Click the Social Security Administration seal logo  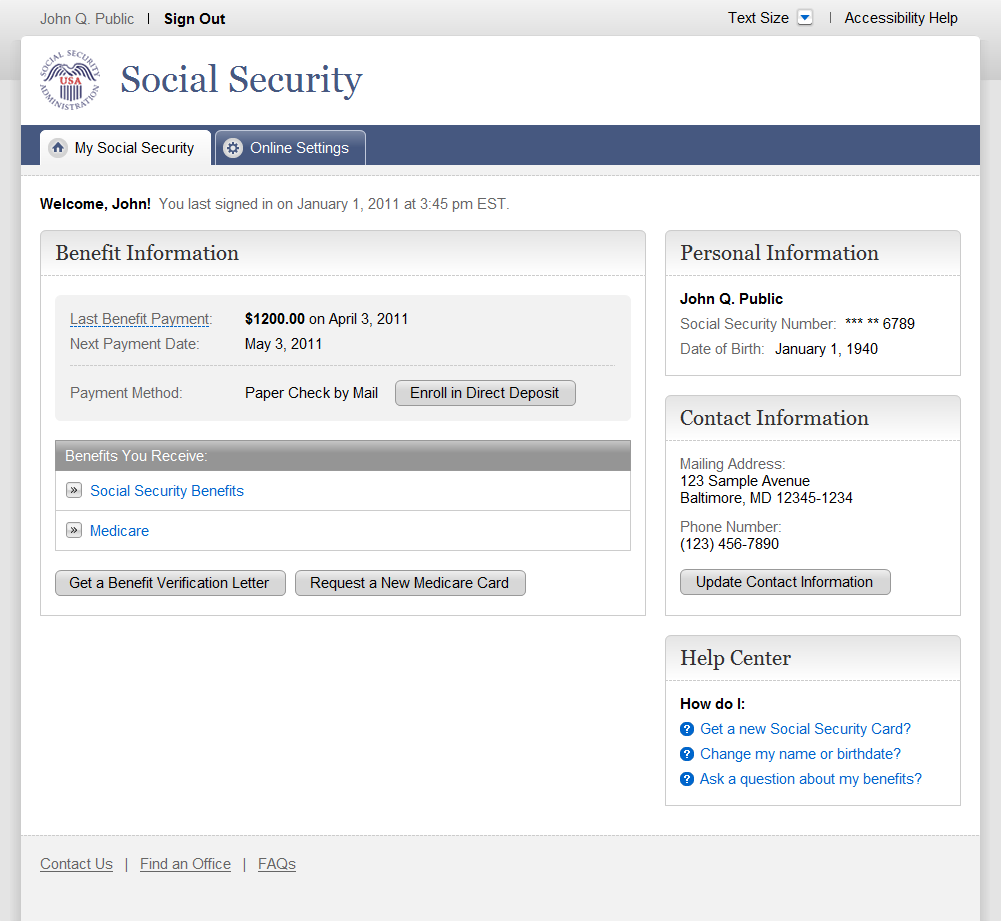point(70,80)
